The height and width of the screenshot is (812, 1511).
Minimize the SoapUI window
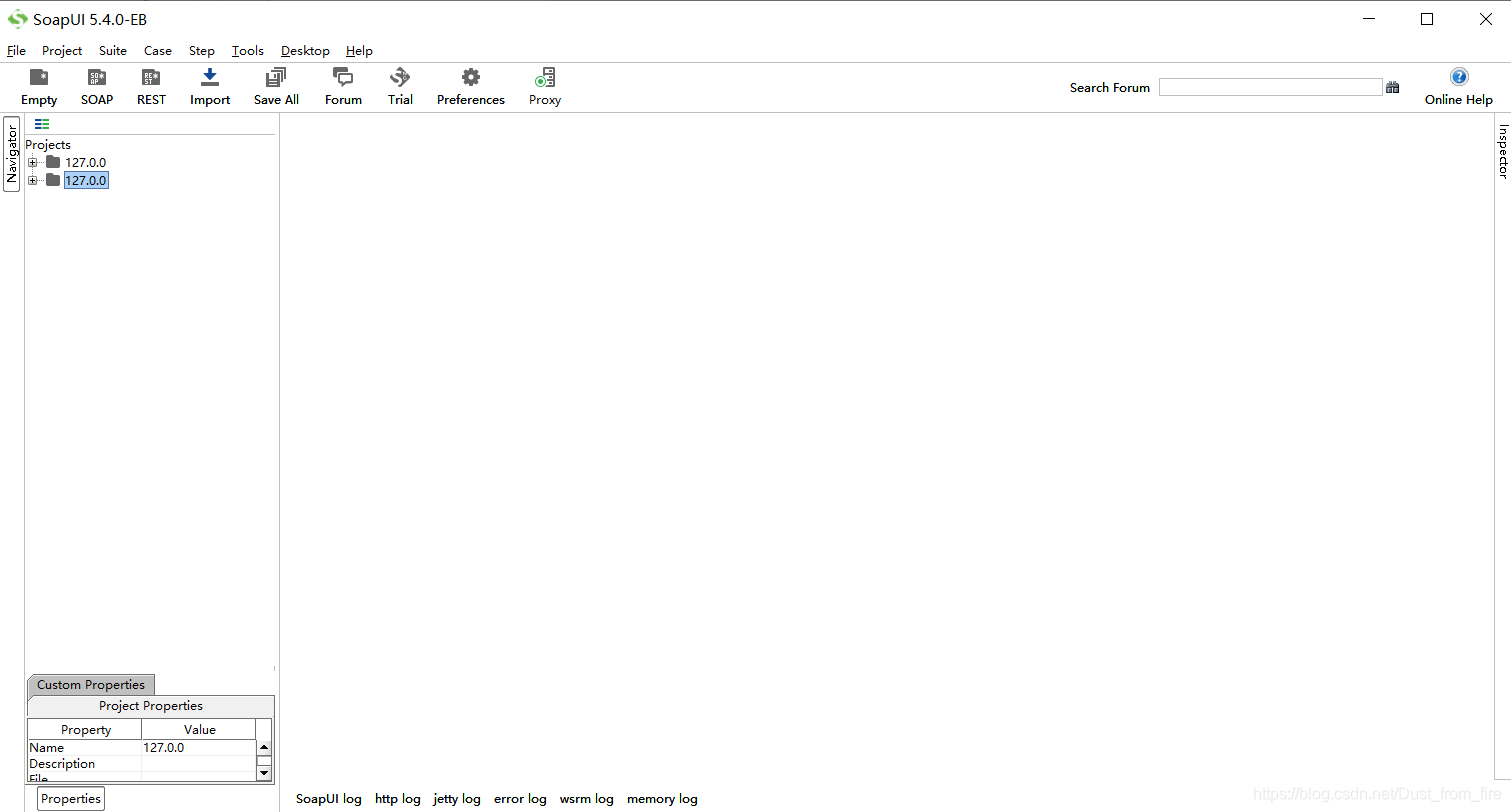click(1369, 19)
